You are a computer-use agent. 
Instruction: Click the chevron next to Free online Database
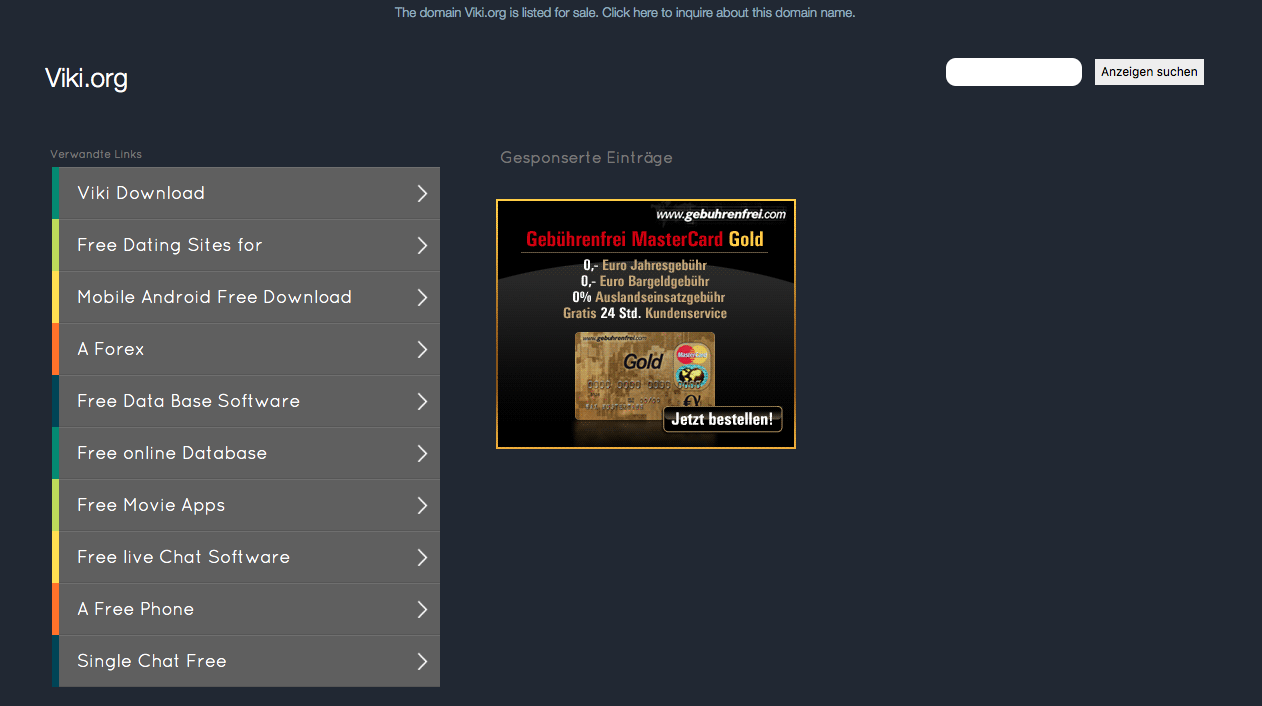(422, 454)
